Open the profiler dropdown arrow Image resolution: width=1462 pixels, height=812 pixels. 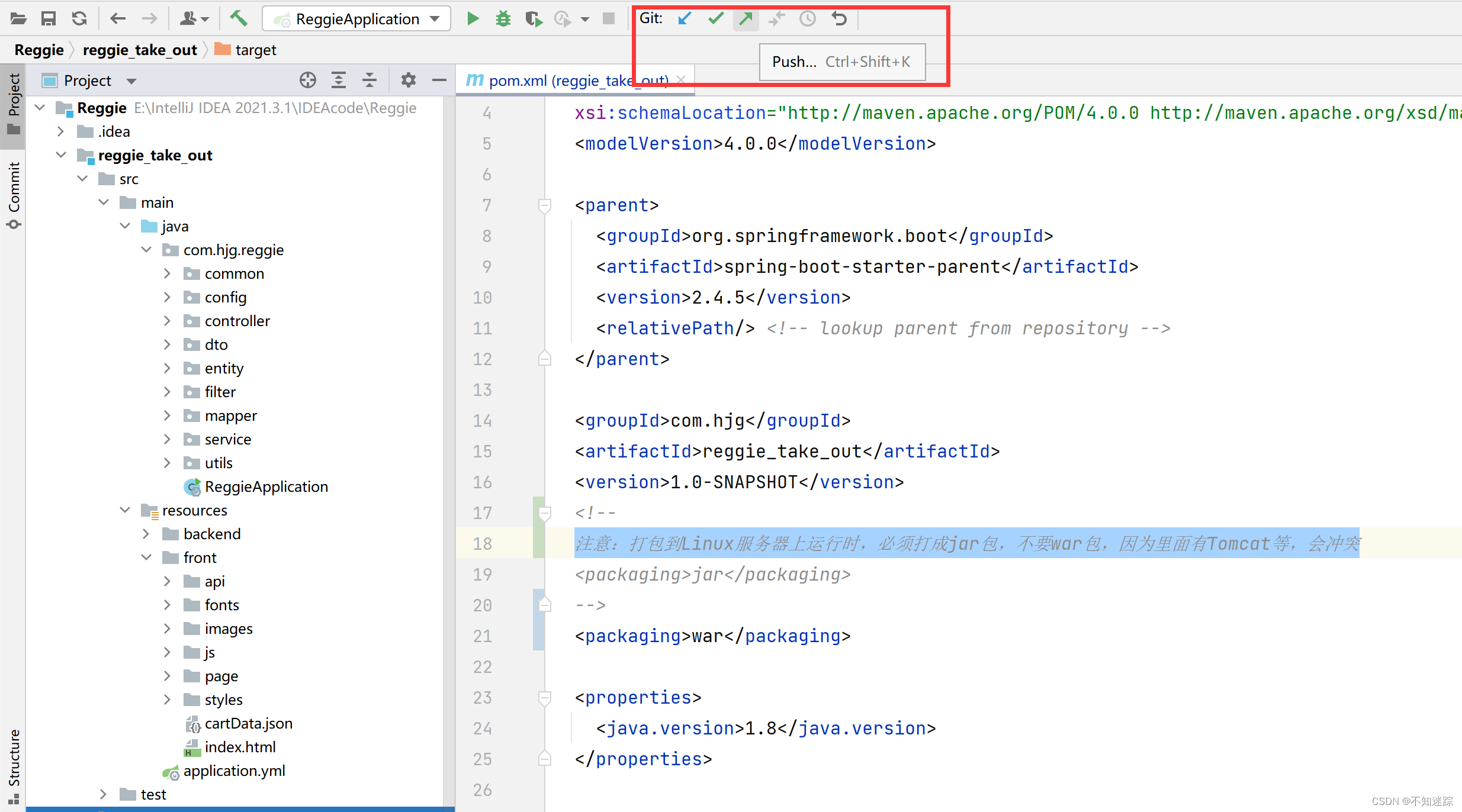tap(585, 20)
